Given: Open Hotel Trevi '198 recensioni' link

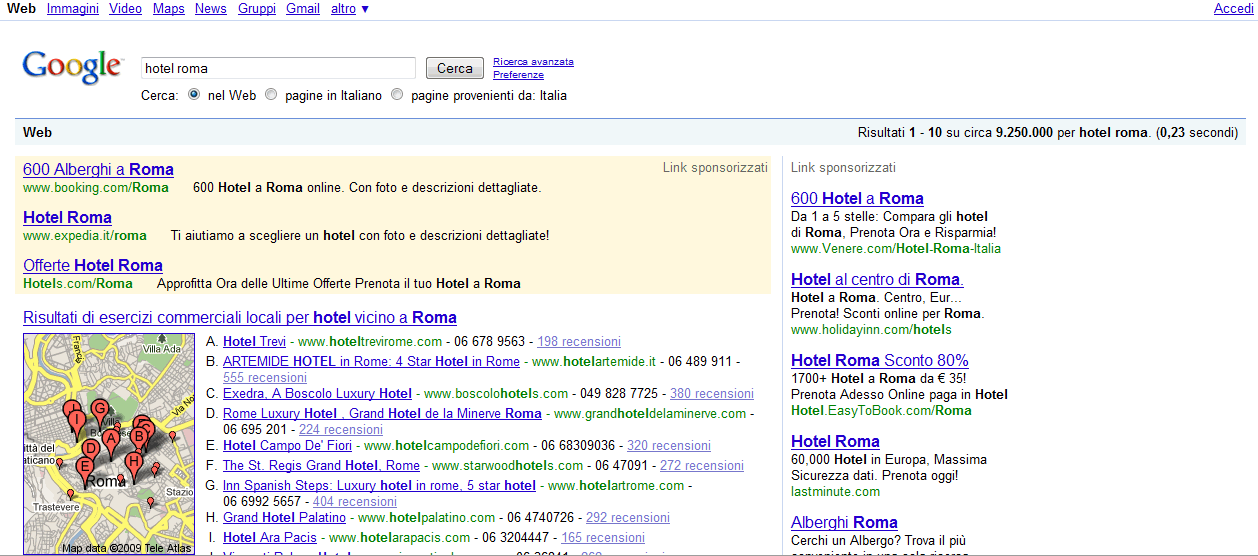Looking at the screenshot, I should coord(579,342).
